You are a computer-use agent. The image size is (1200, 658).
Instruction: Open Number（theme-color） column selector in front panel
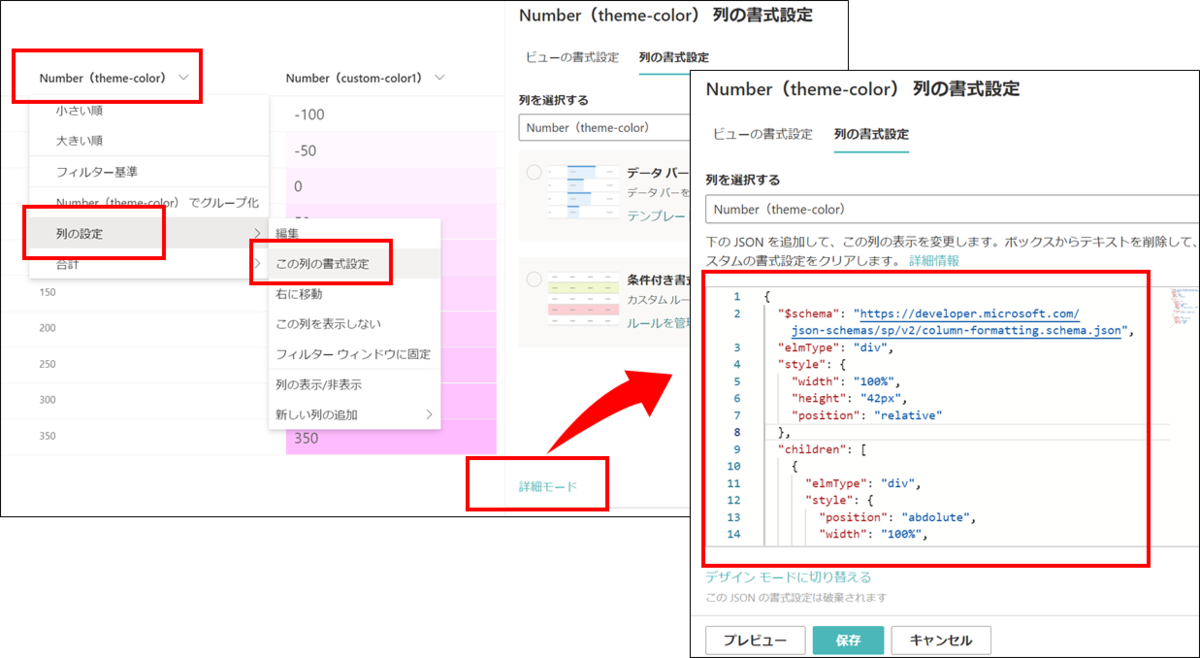pos(952,209)
